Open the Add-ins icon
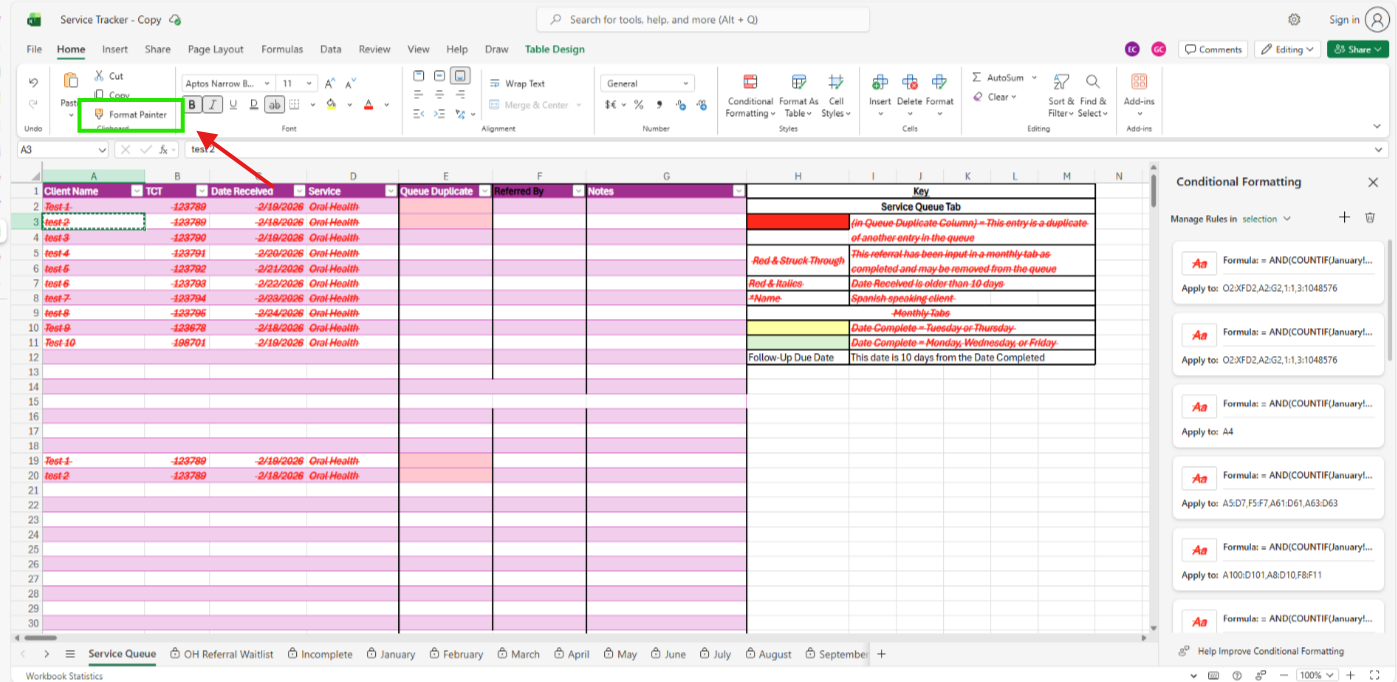 (1139, 82)
